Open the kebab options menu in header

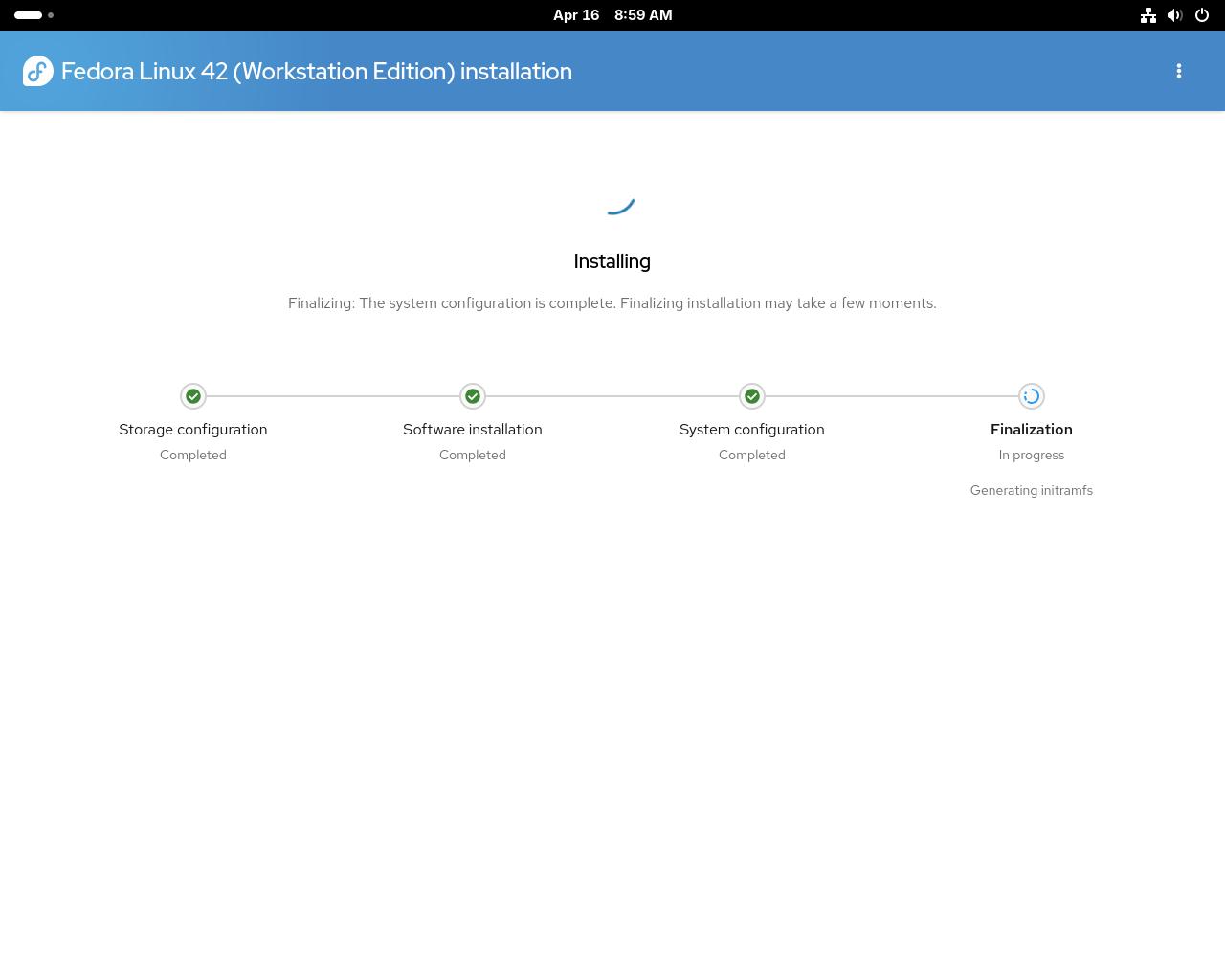[x=1179, y=71]
